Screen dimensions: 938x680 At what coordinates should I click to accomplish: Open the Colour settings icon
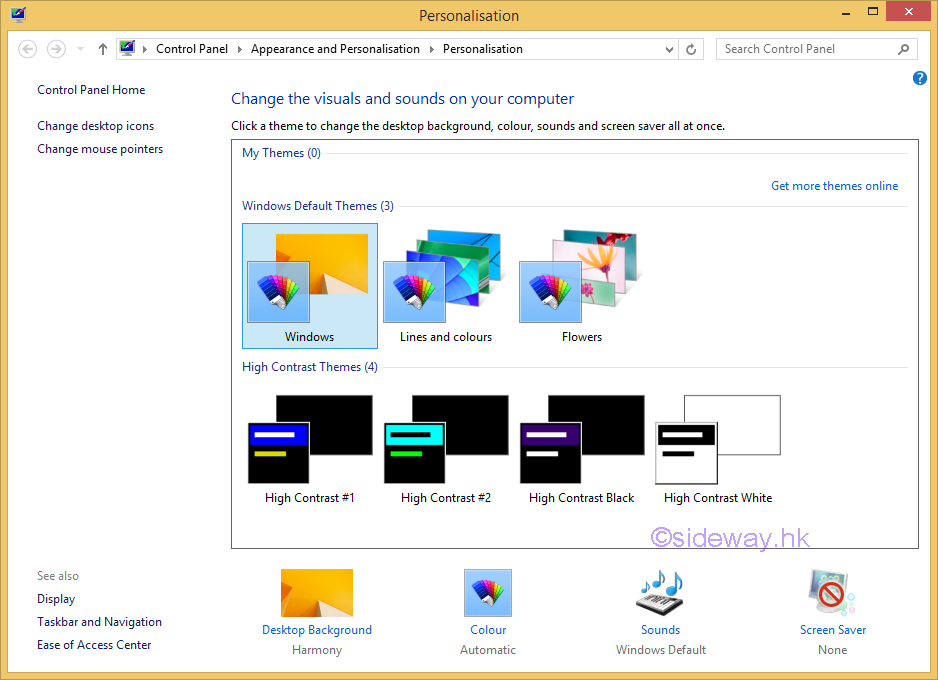pyautogui.click(x=488, y=593)
